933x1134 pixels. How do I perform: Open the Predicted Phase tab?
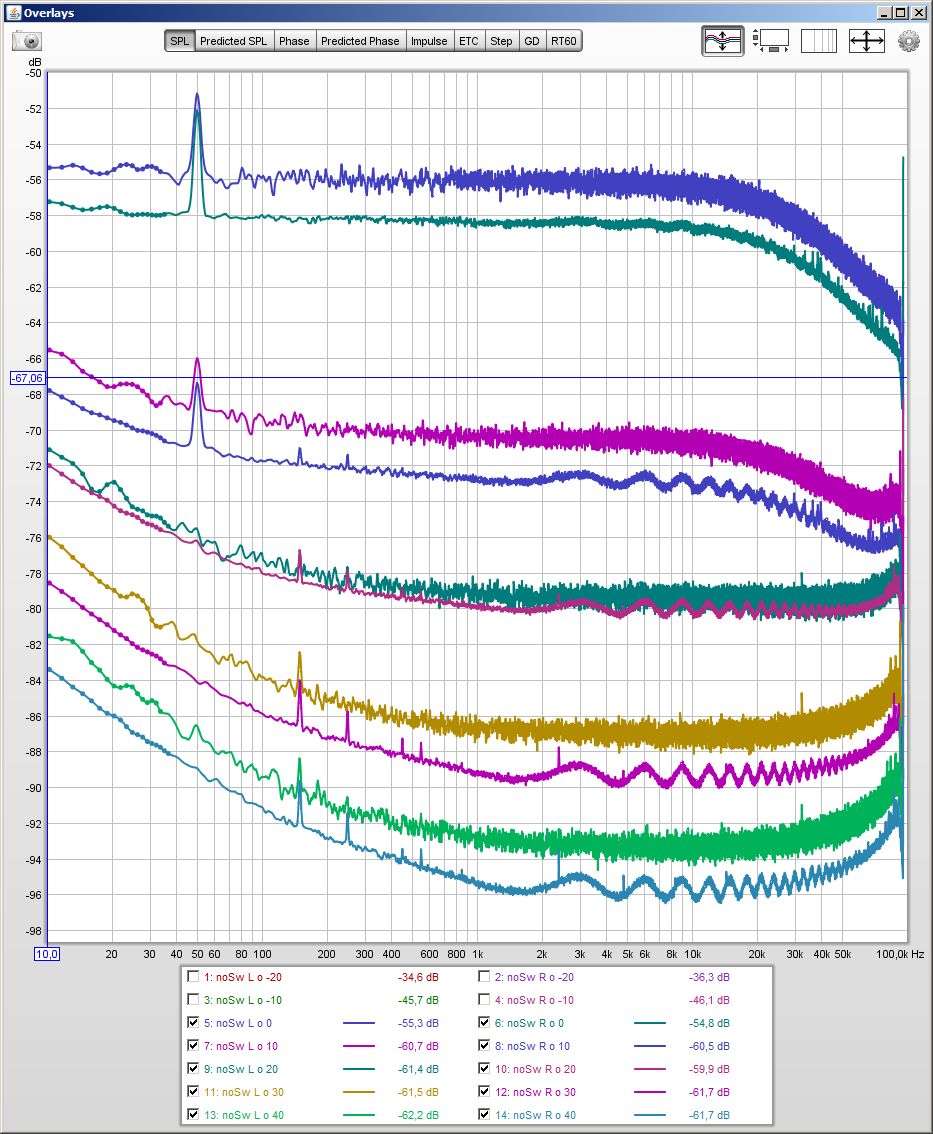[360, 41]
